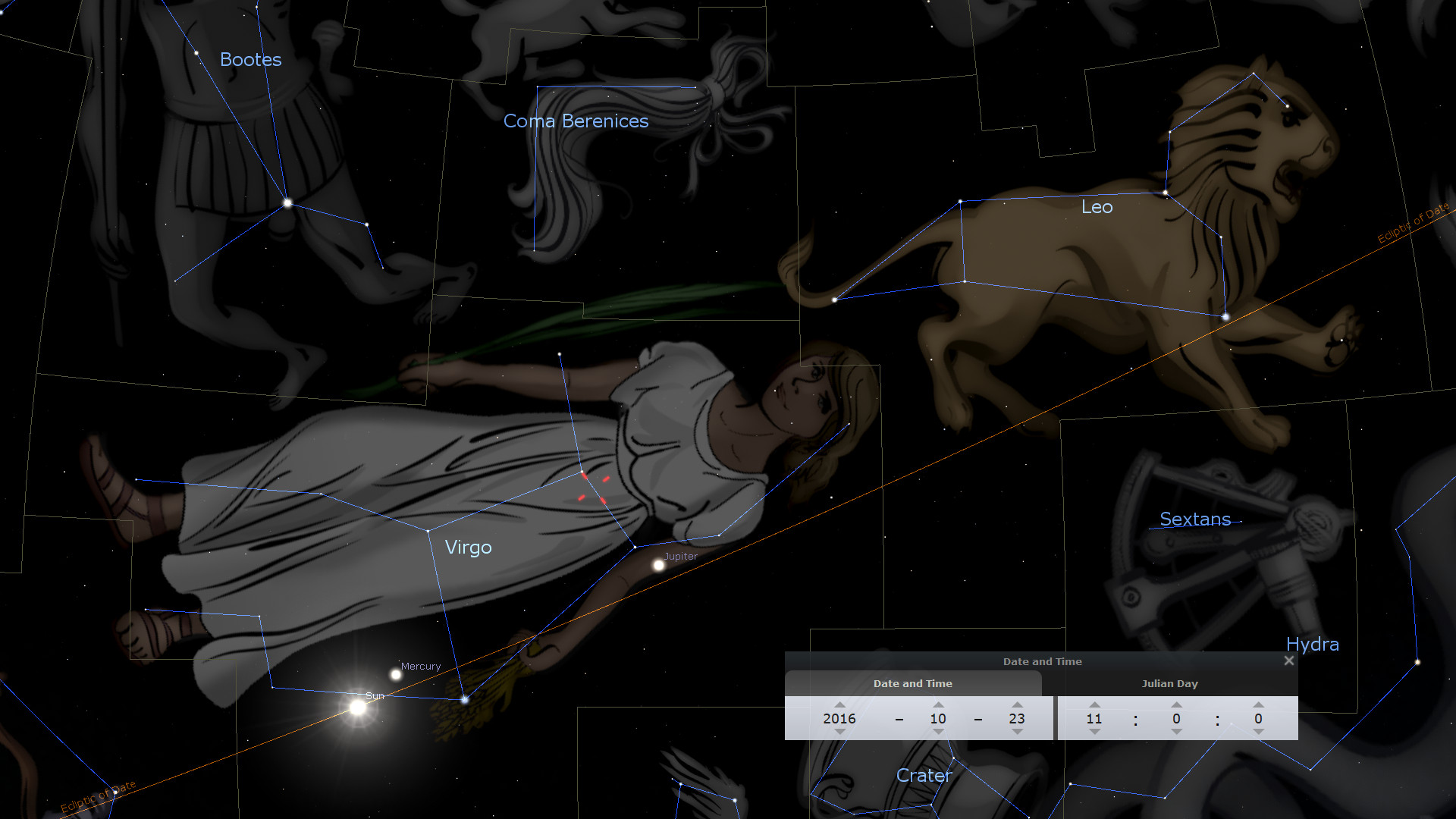Click the Bootes constellation label
This screenshot has width=1456, height=819.
(x=250, y=59)
